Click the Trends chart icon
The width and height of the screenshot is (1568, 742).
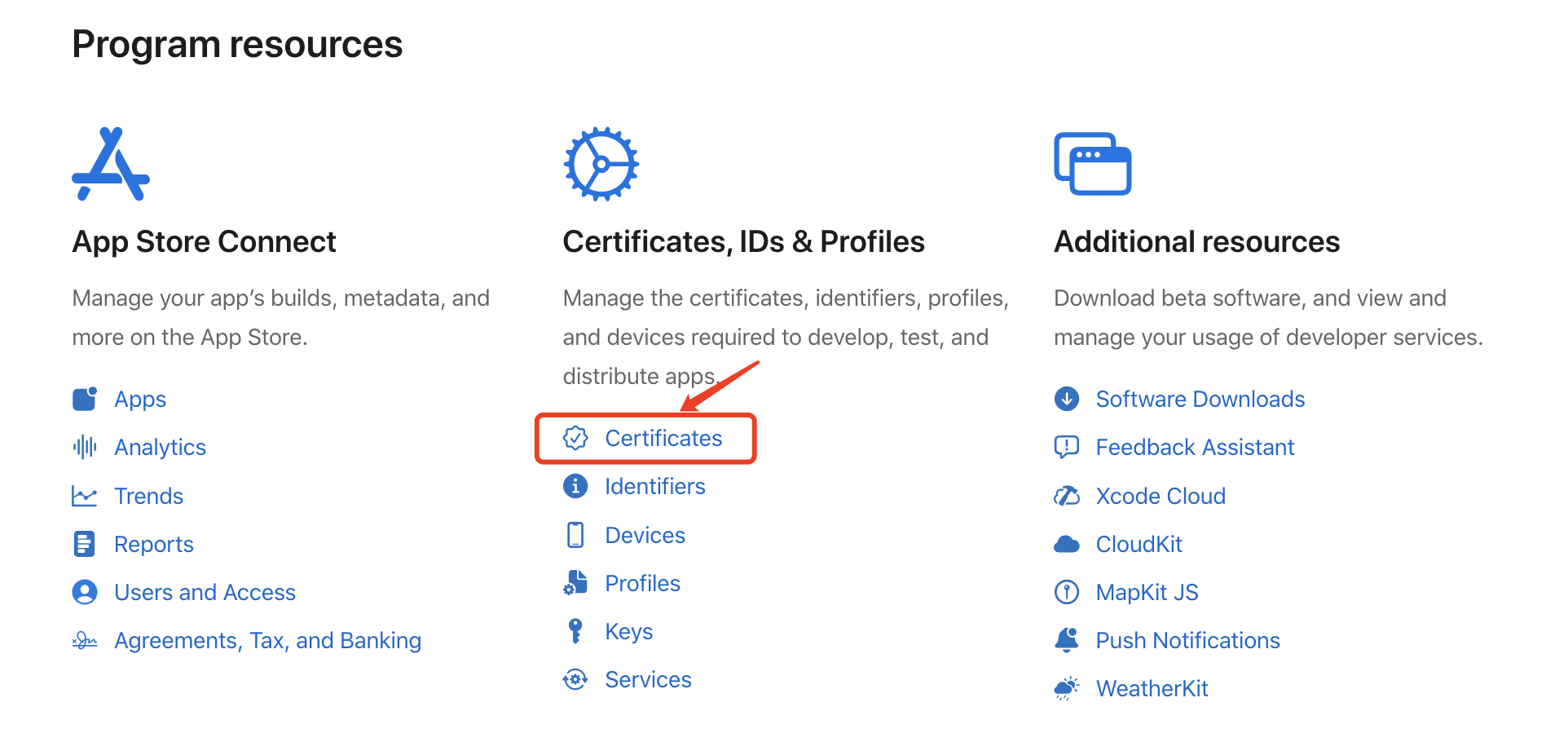(x=85, y=496)
